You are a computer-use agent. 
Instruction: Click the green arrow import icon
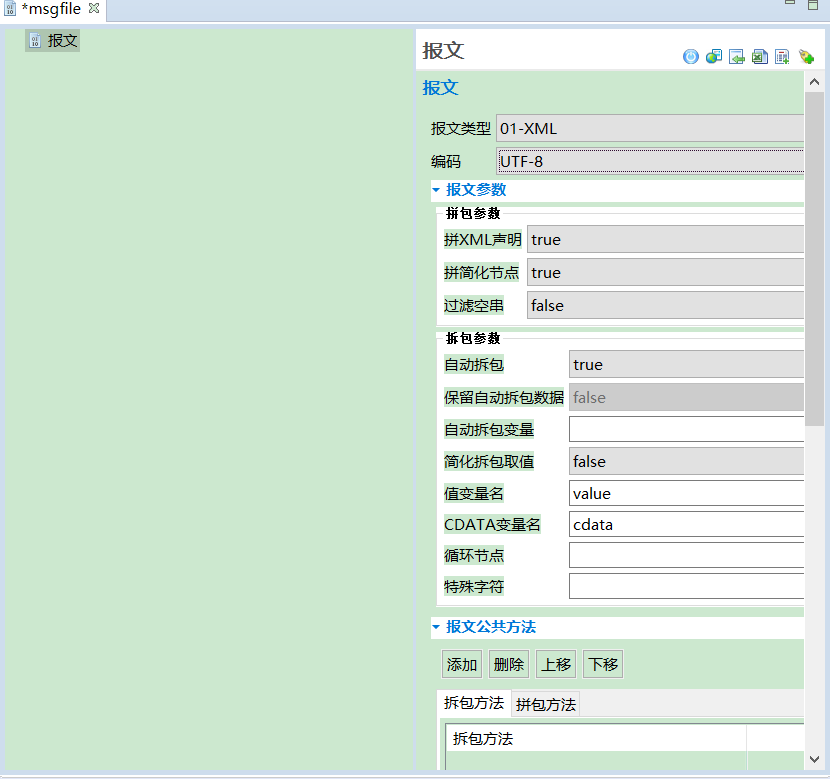737,57
